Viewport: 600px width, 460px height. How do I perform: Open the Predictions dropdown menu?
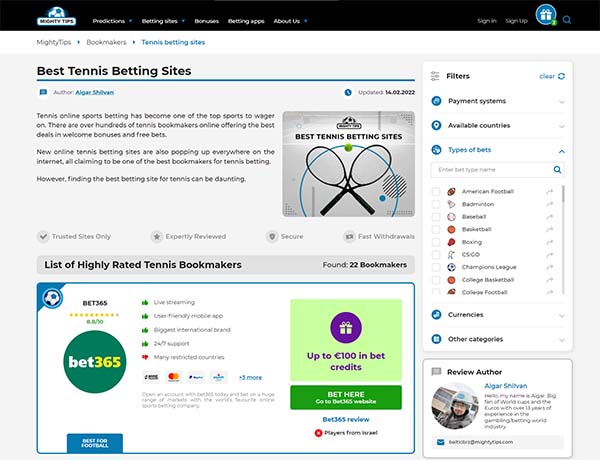coord(112,21)
